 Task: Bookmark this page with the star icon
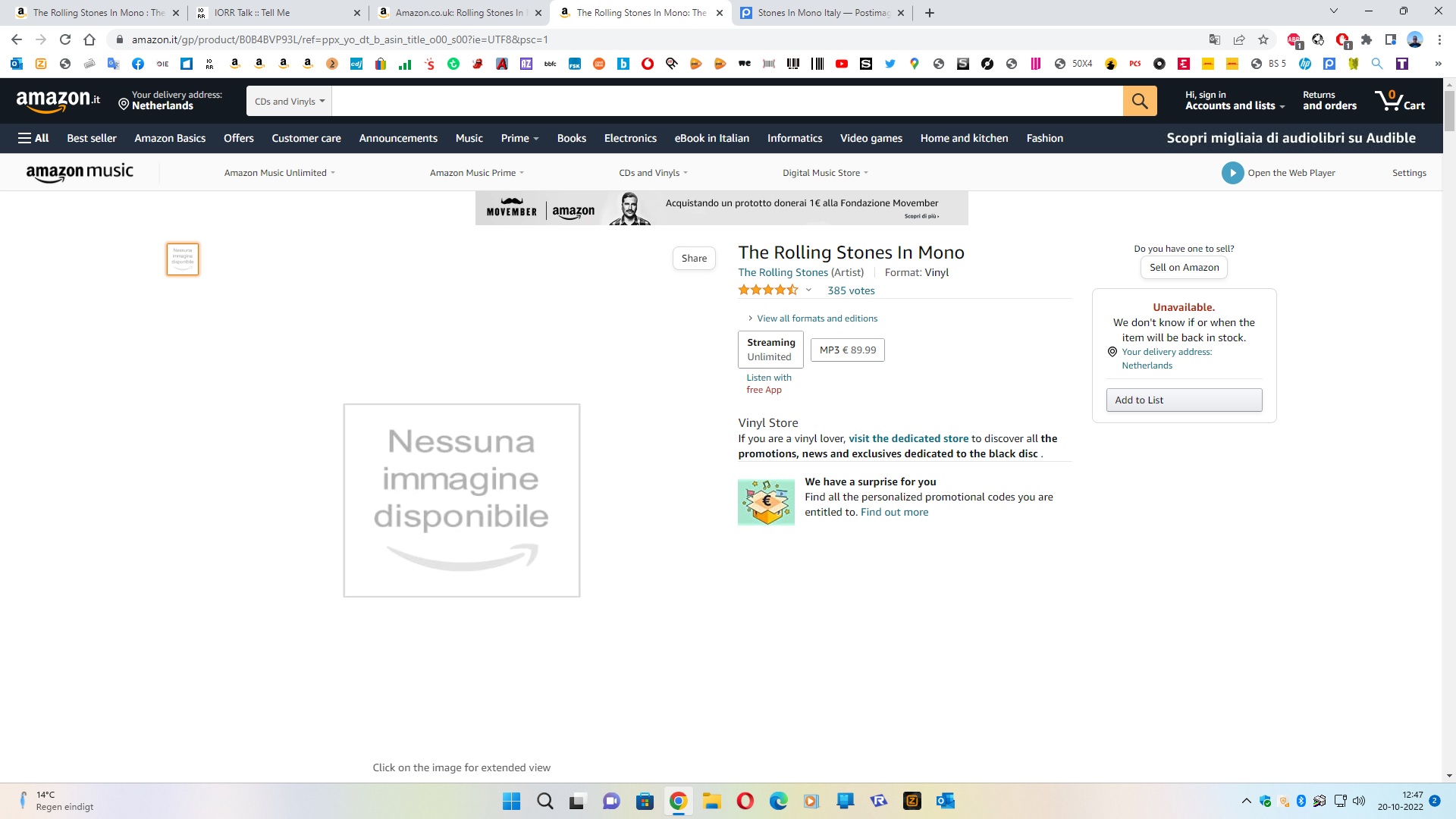[1263, 39]
